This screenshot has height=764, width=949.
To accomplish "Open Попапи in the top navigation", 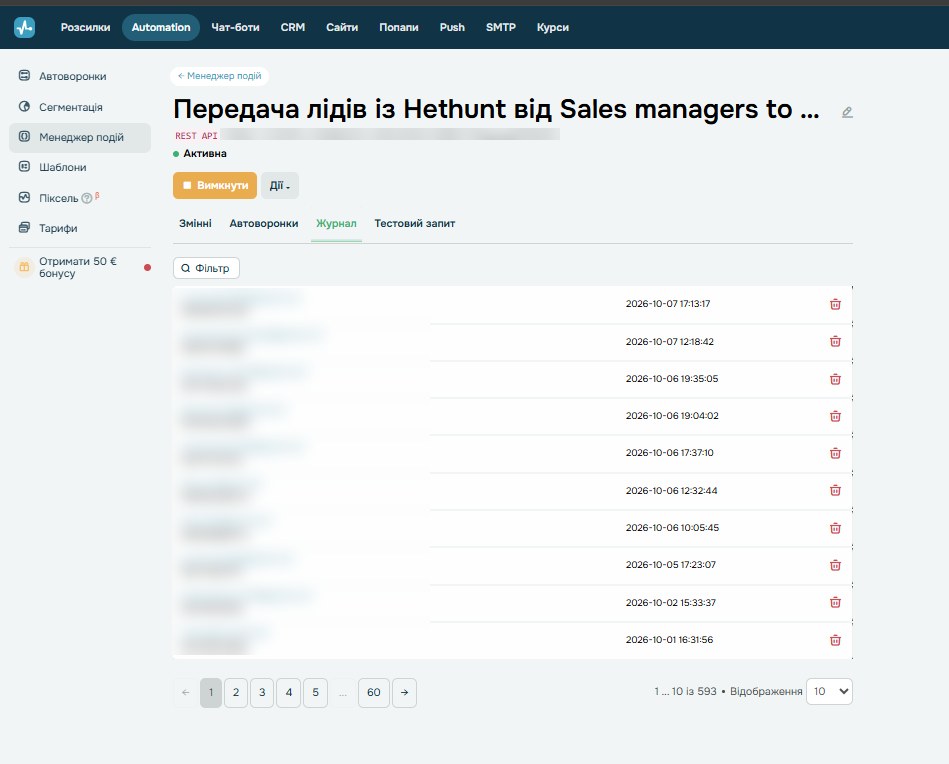I will pyautogui.click(x=399, y=27).
